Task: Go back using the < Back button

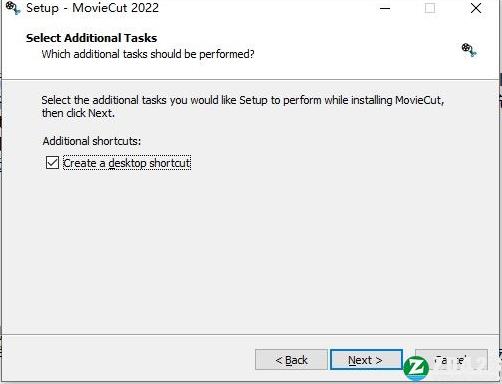Action: [x=291, y=360]
